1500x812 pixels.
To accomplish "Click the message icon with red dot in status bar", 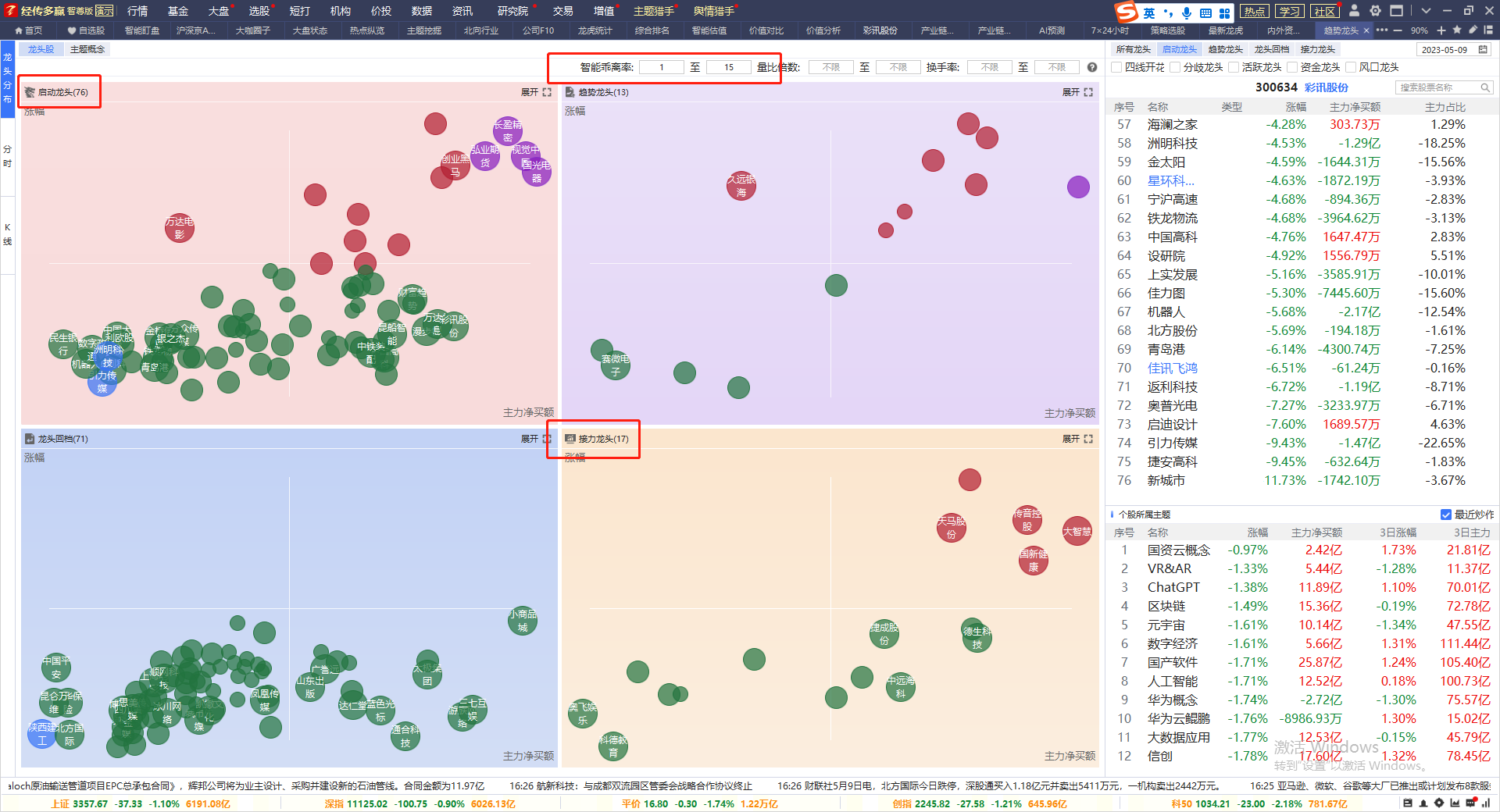I will pyautogui.click(x=1470, y=803).
